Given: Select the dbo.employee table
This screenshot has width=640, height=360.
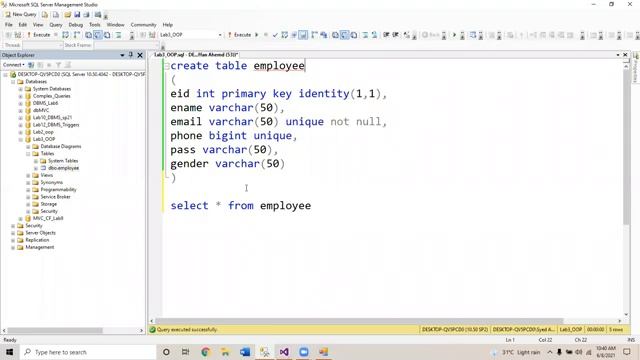Looking at the screenshot, I should pyautogui.click(x=63, y=168).
